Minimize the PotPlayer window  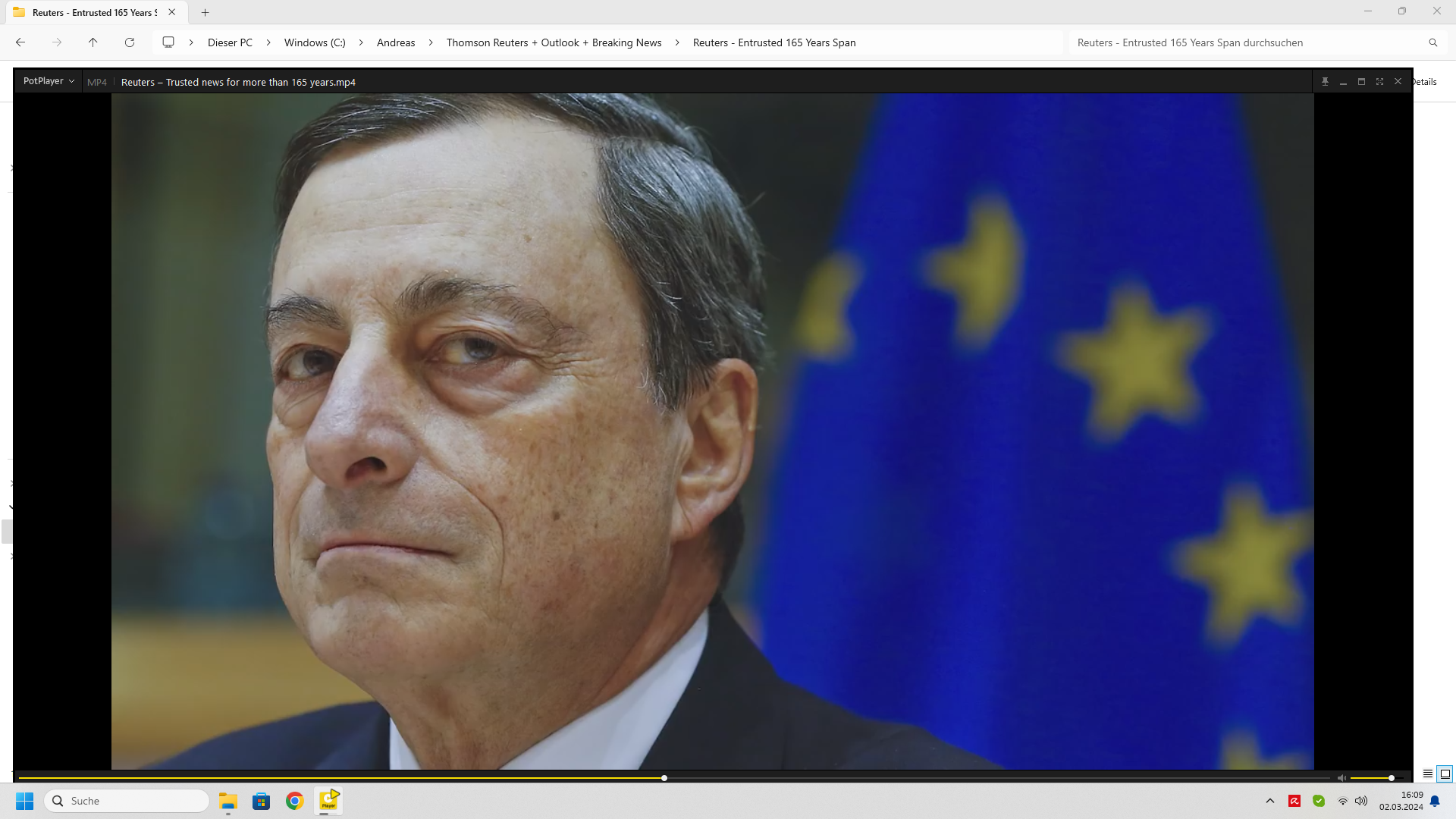[x=1343, y=82]
